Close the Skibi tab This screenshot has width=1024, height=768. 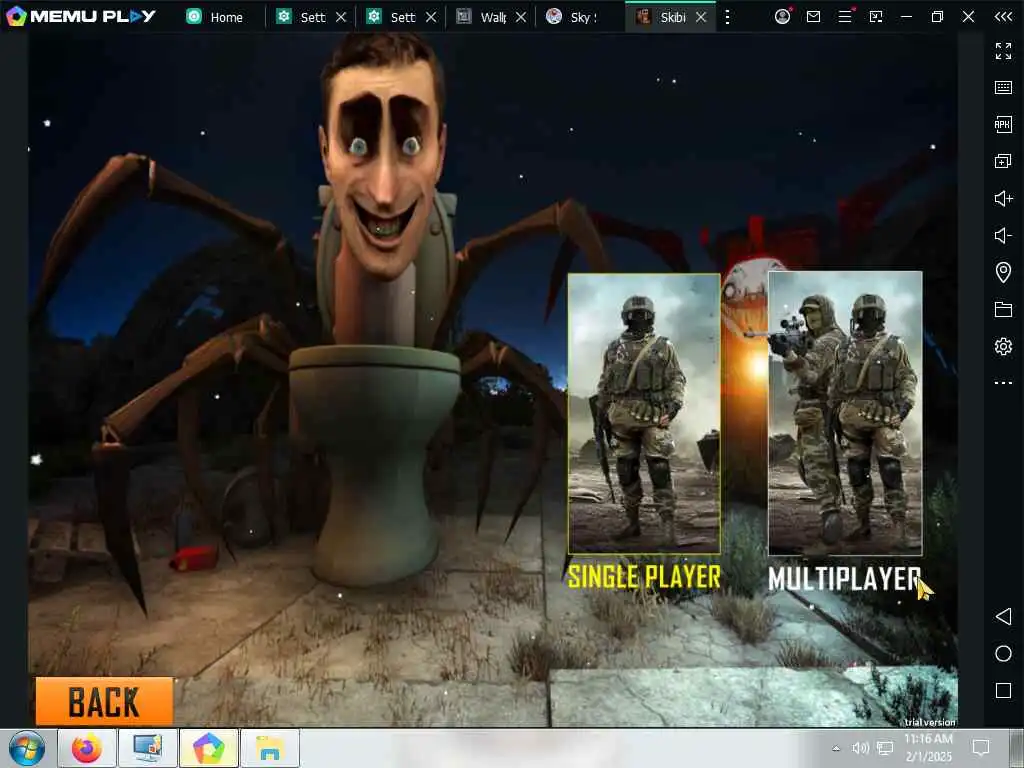pos(701,17)
